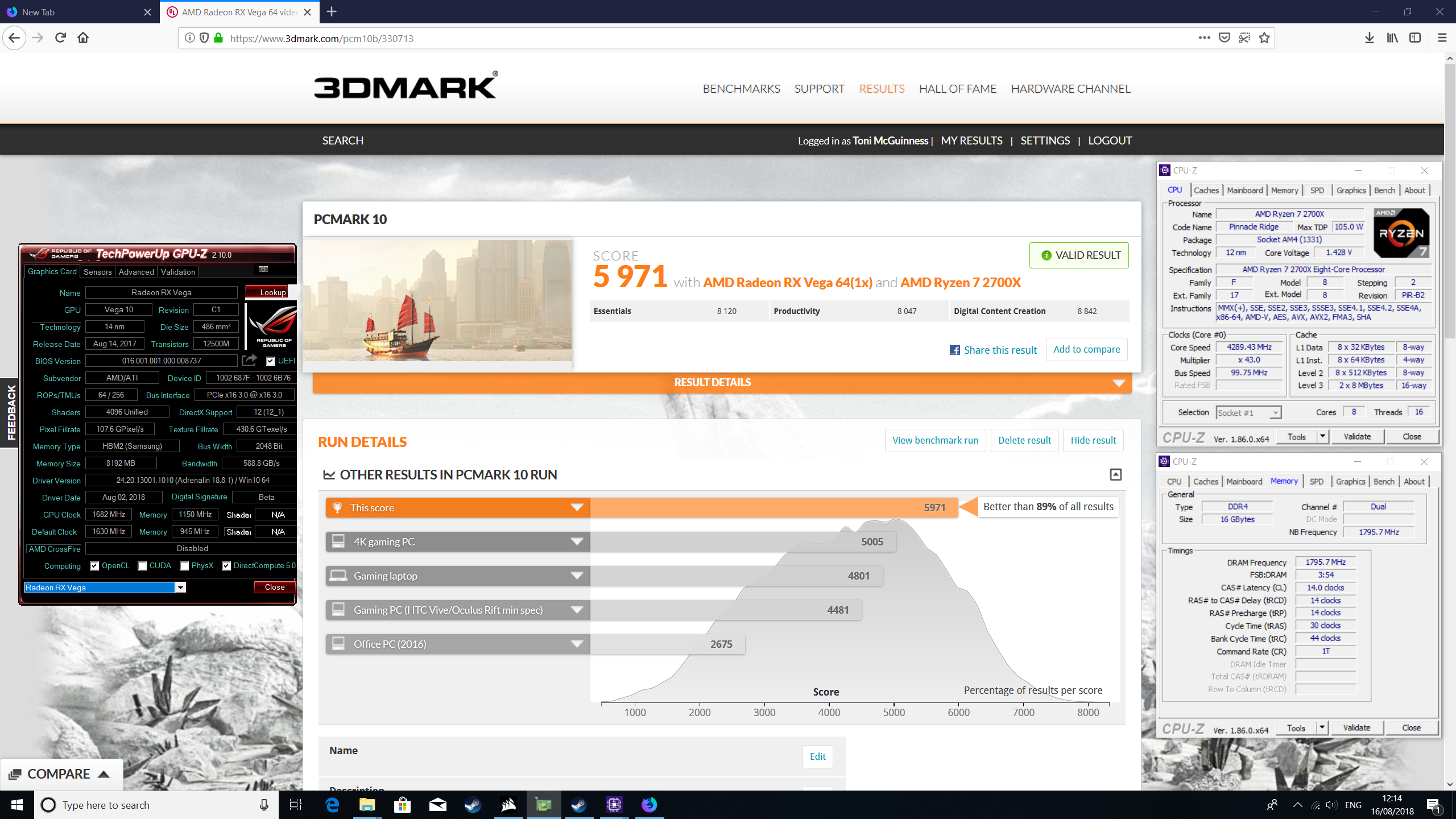The width and height of the screenshot is (1456, 819).
Task: Expand the Office PC (2016) row
Action: coord(577,644)
